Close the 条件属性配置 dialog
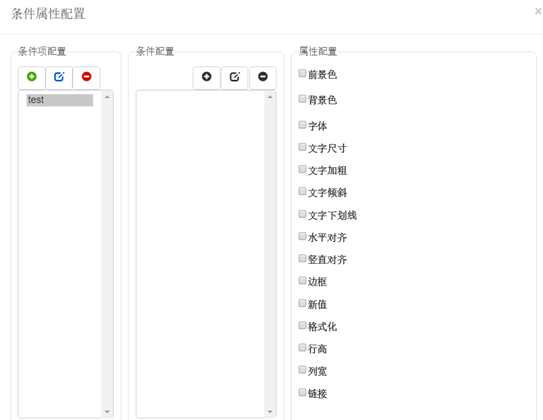Viewport: 543px width, 420px height. [538, 12]
